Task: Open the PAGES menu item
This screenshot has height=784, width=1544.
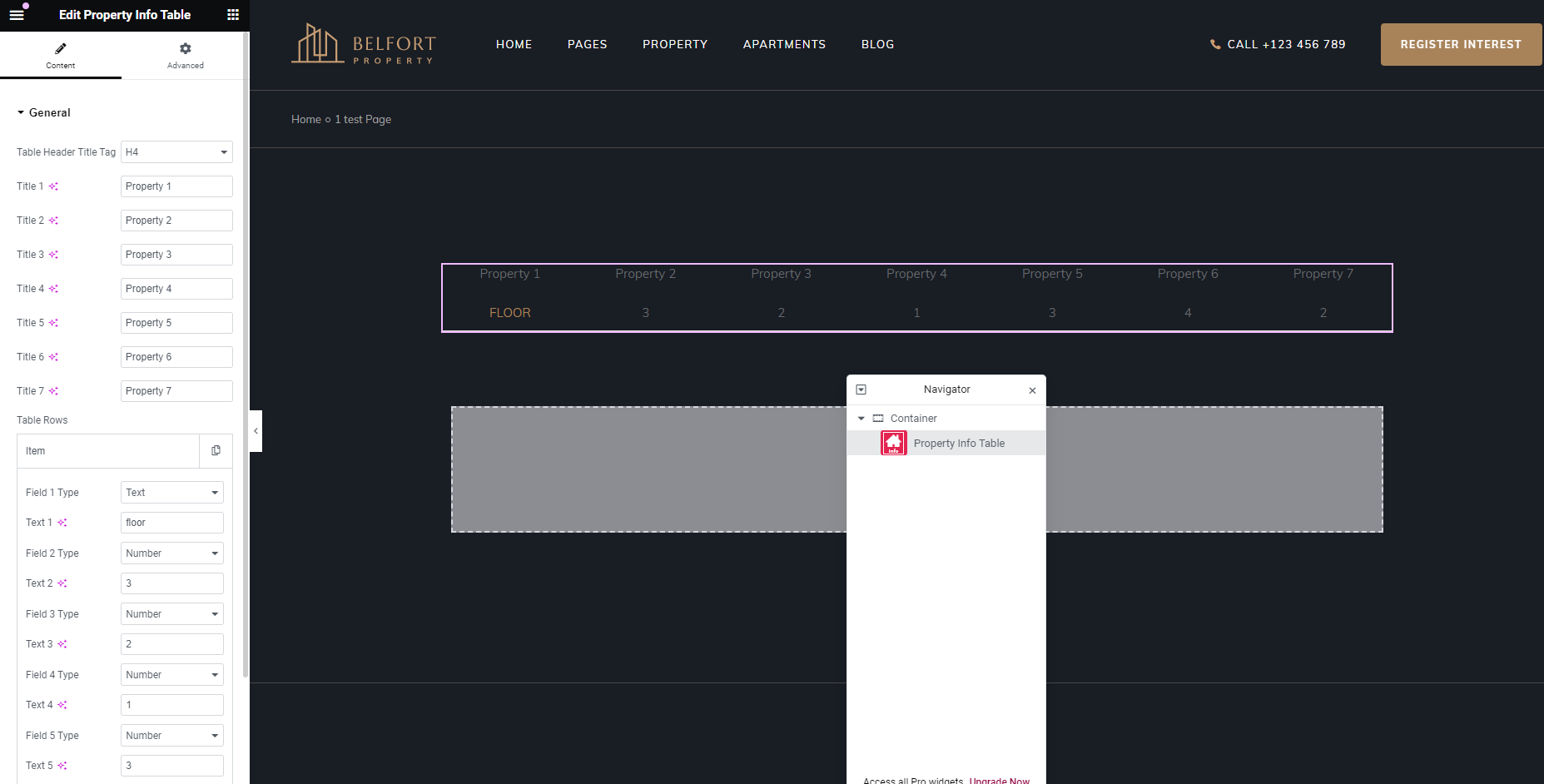Action: click(587, 44)
